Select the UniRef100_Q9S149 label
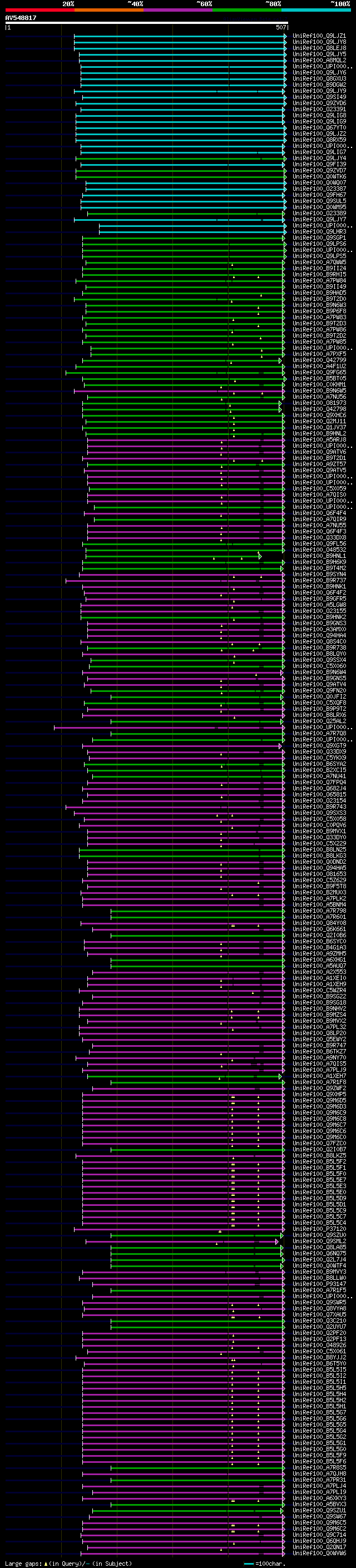Viewport: 356px width, 1568px height. tap(319, 97)
